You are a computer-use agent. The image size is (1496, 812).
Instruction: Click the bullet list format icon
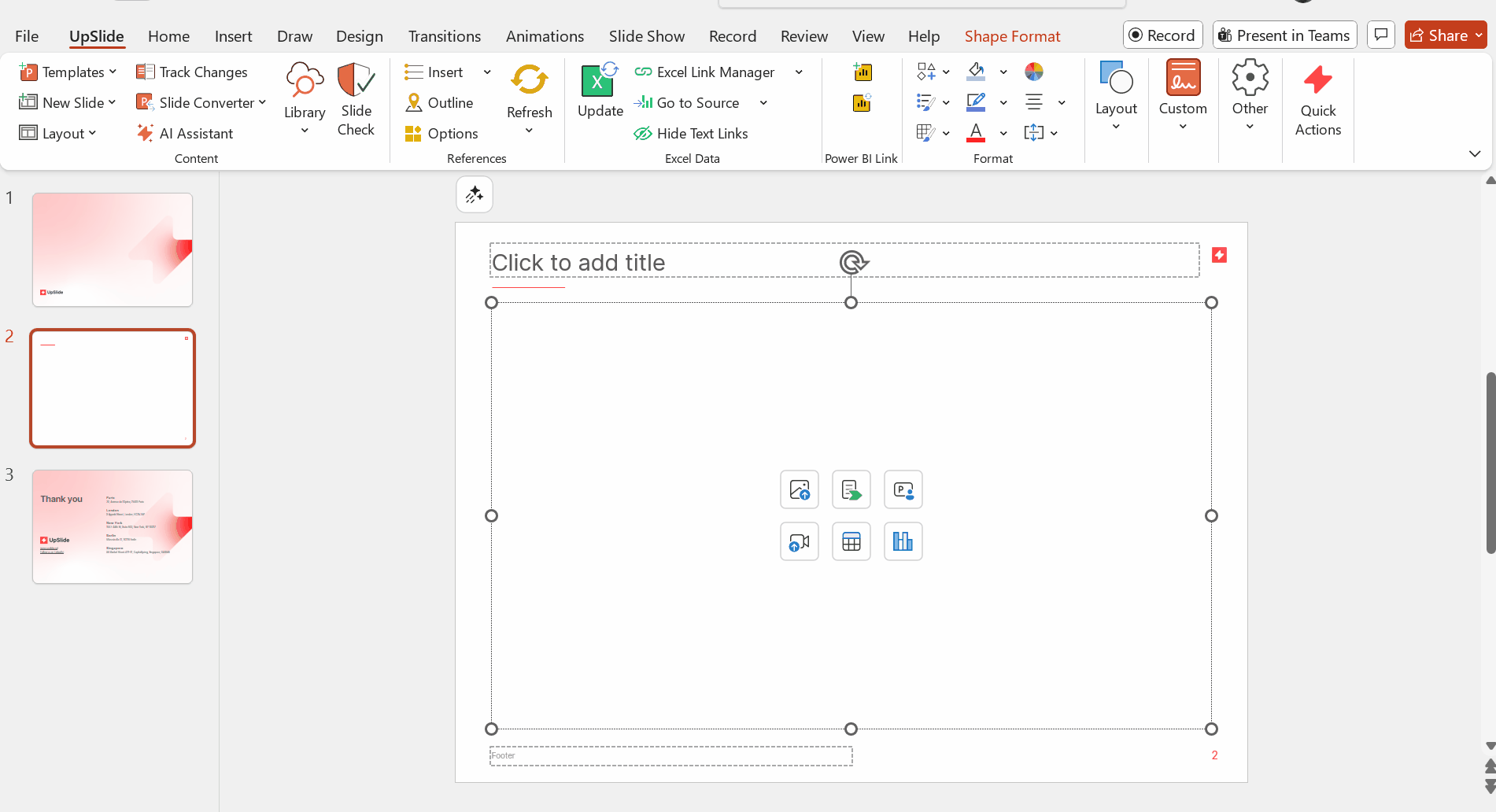click(x=926, y=102)
